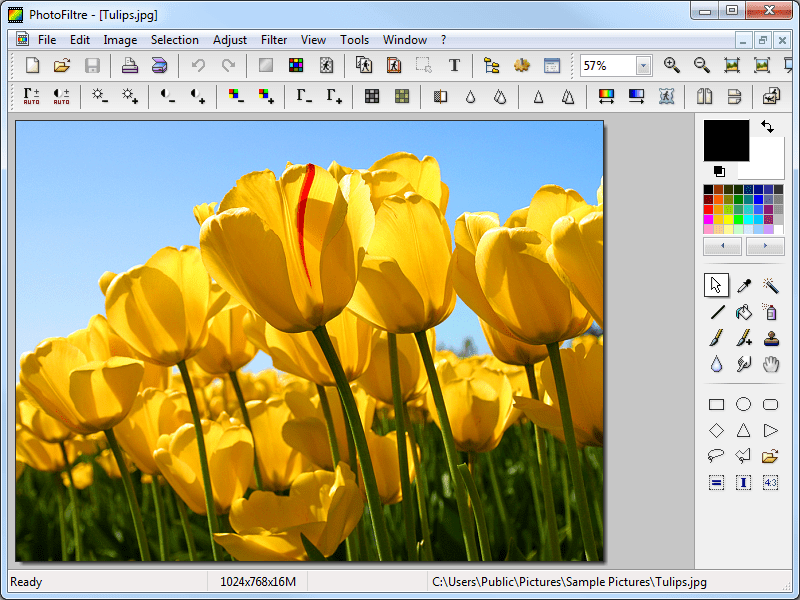Select the Smudge finger tool
This screenshot has height=600, width=800.
[x=743, y=363]
